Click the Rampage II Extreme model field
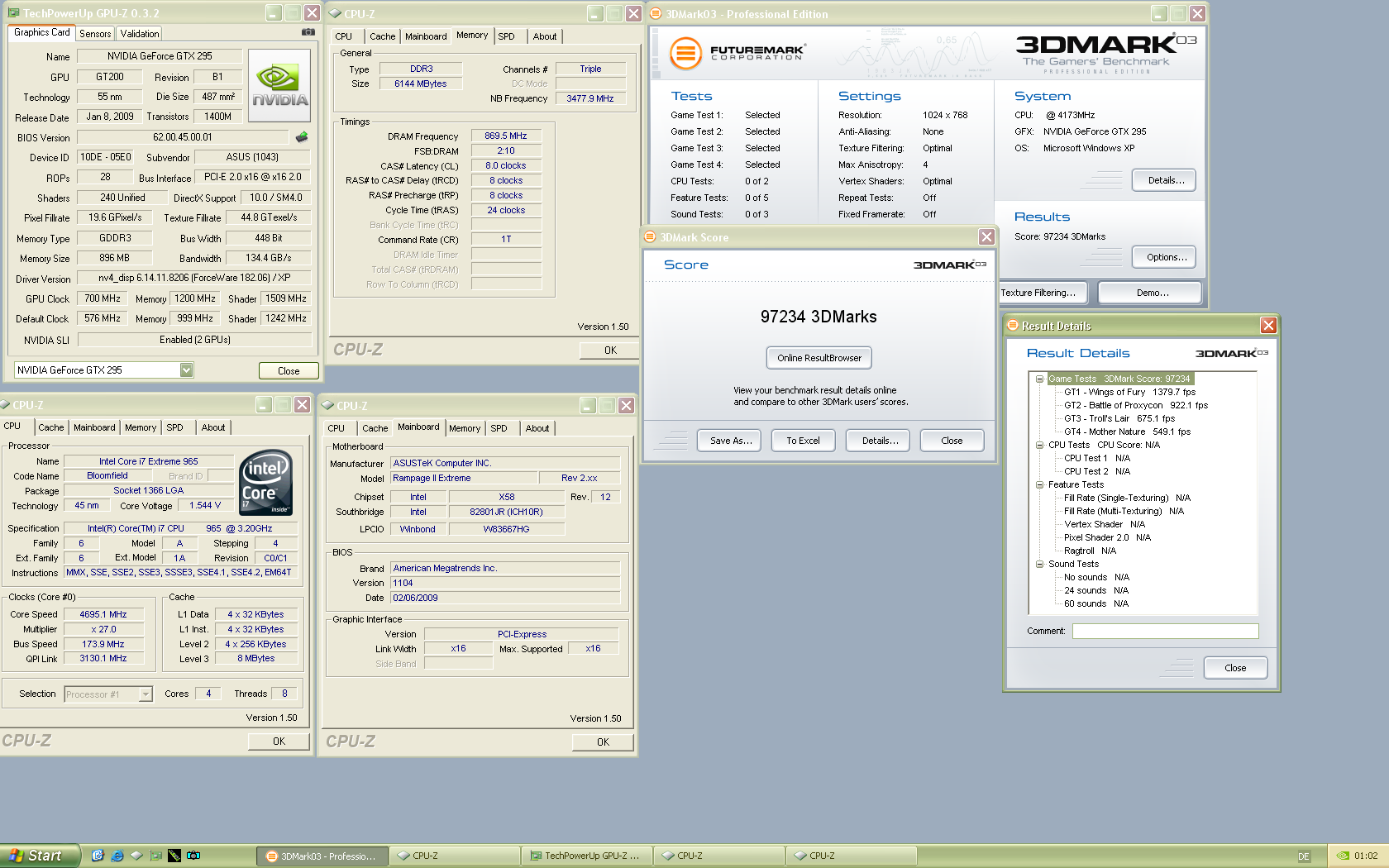1389x868 pixels. coord(463,478)
